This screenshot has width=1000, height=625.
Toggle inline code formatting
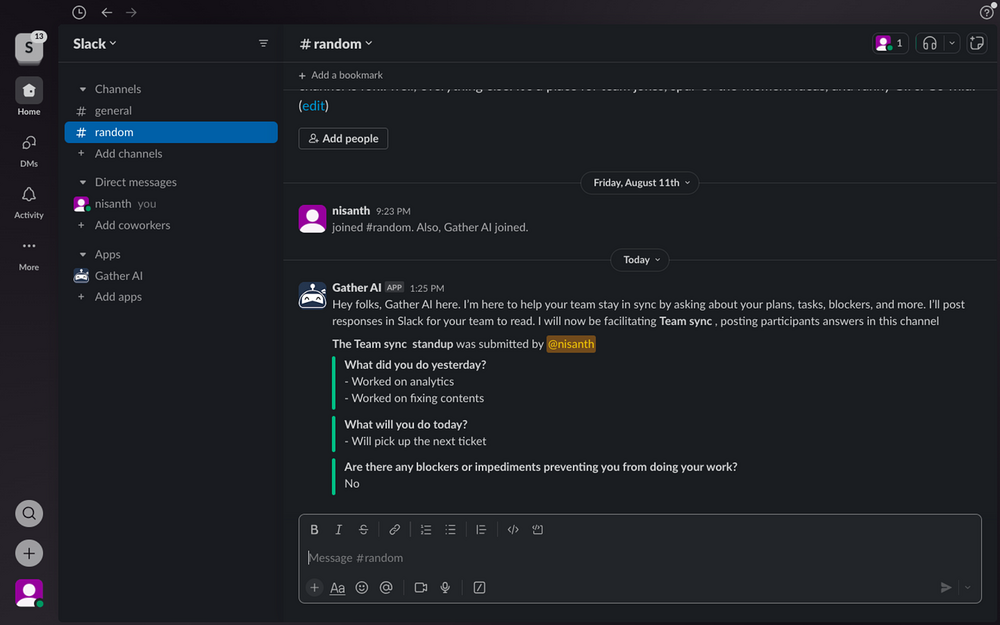click(x=513, y=529)
